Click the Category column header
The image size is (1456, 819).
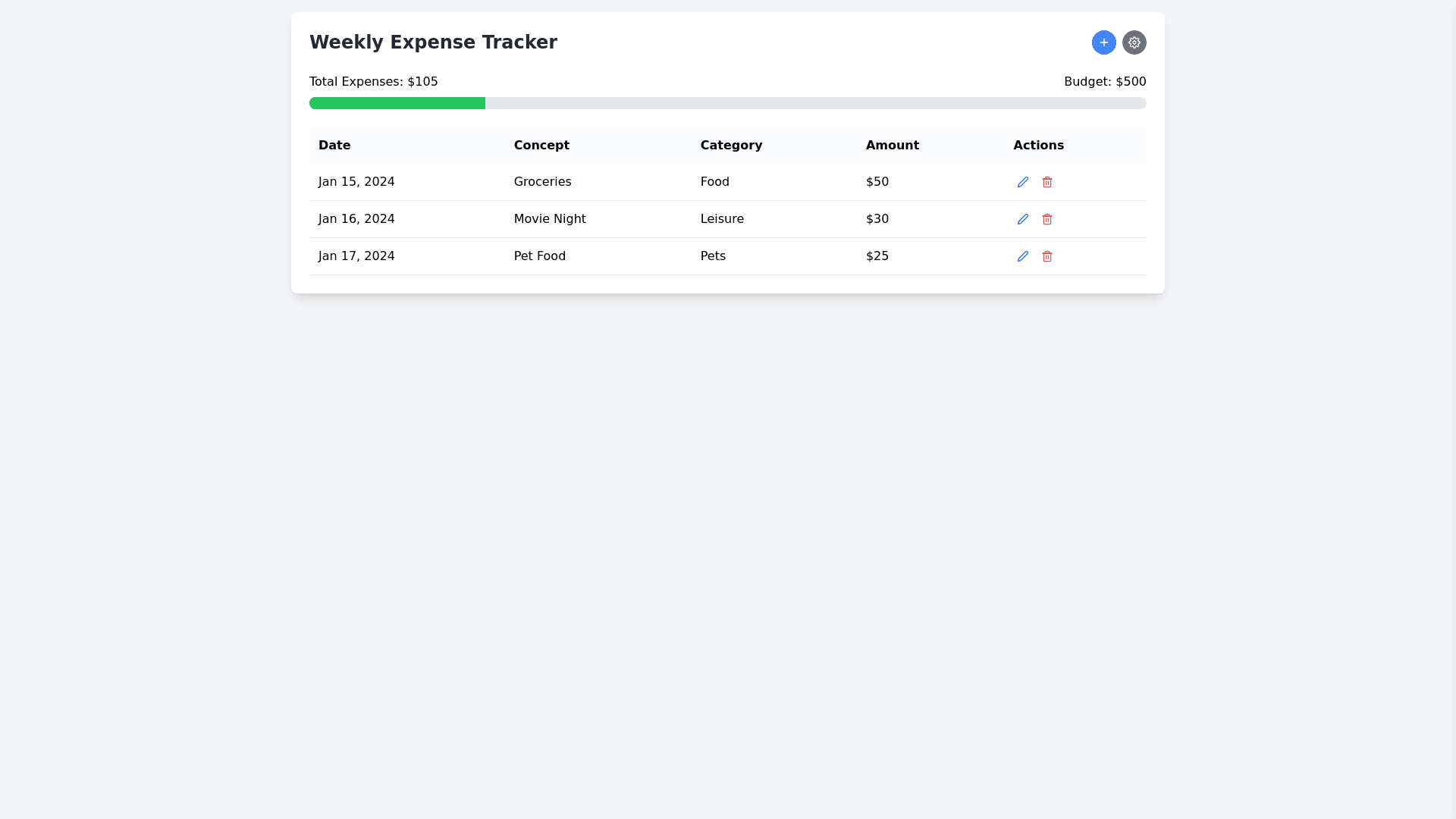[730, 146]
